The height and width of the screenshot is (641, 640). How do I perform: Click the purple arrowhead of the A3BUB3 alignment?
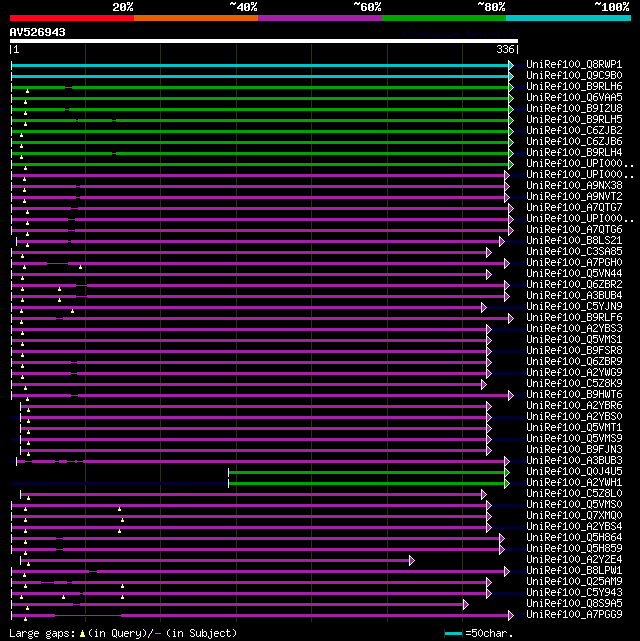coord(507,462)
